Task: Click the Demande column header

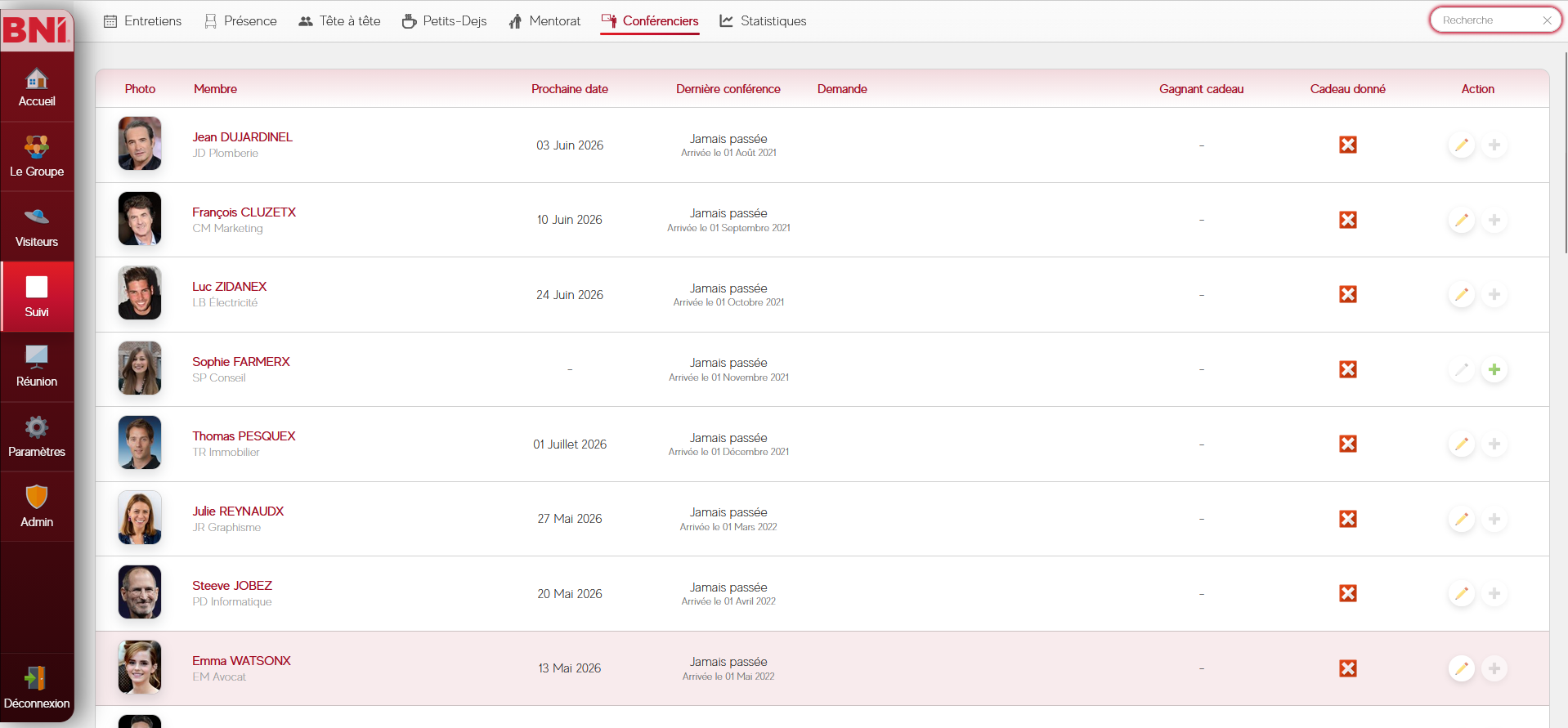Action: tap(842, 89)
